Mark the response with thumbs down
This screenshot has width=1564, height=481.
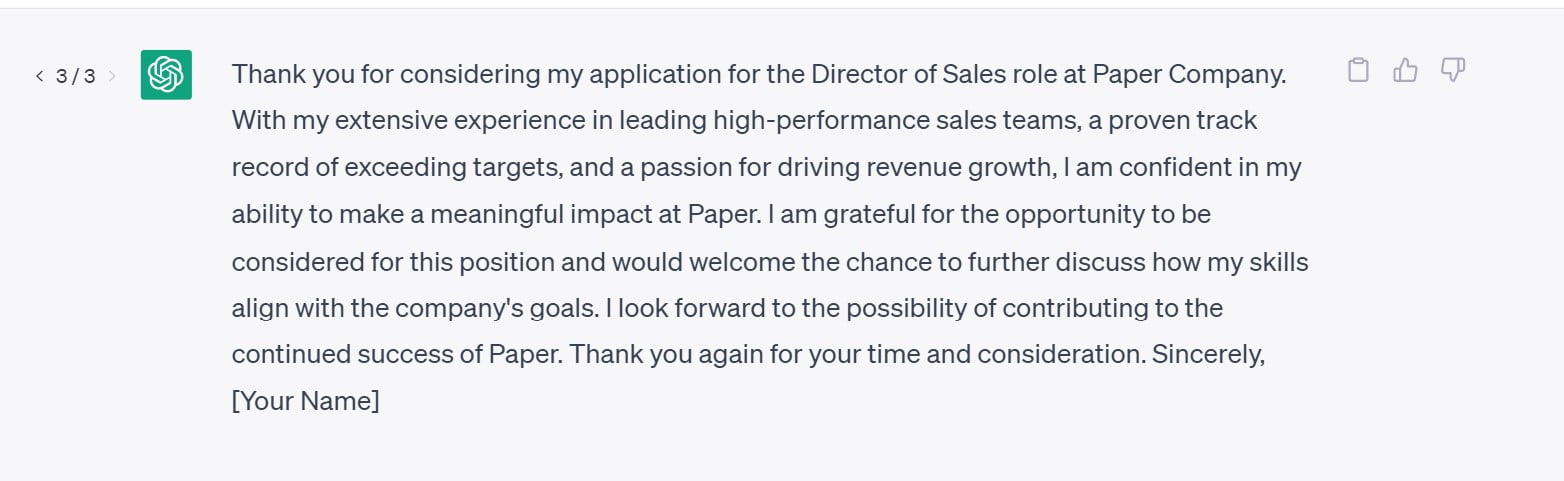[1453, 70]
